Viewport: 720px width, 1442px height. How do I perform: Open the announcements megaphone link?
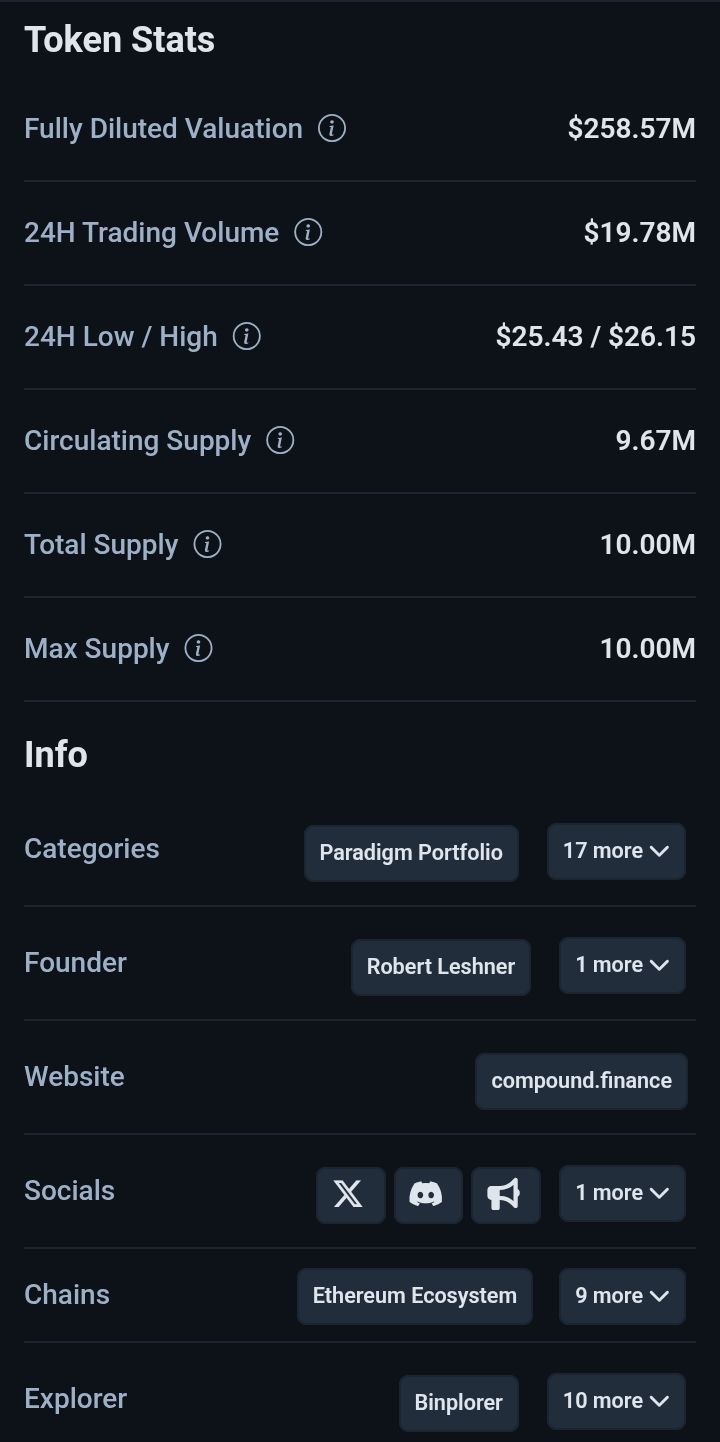coord(505,1194)
